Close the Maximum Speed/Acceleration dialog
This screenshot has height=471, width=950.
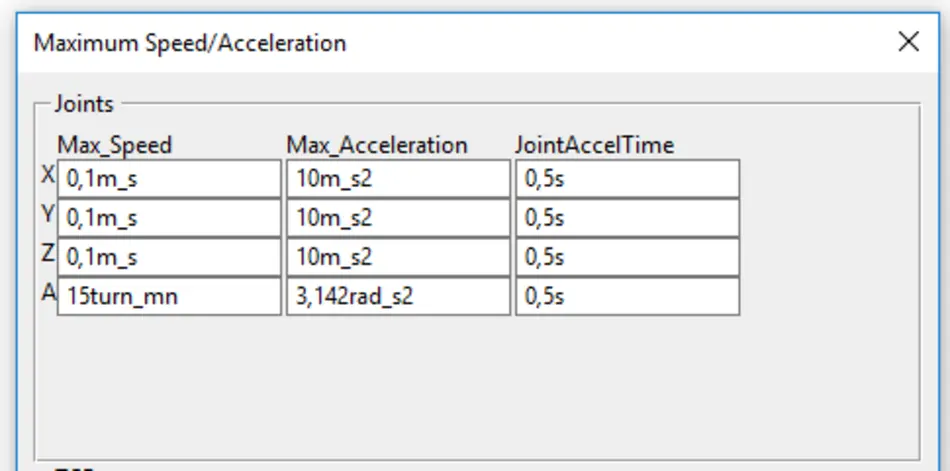pos(908,42)
